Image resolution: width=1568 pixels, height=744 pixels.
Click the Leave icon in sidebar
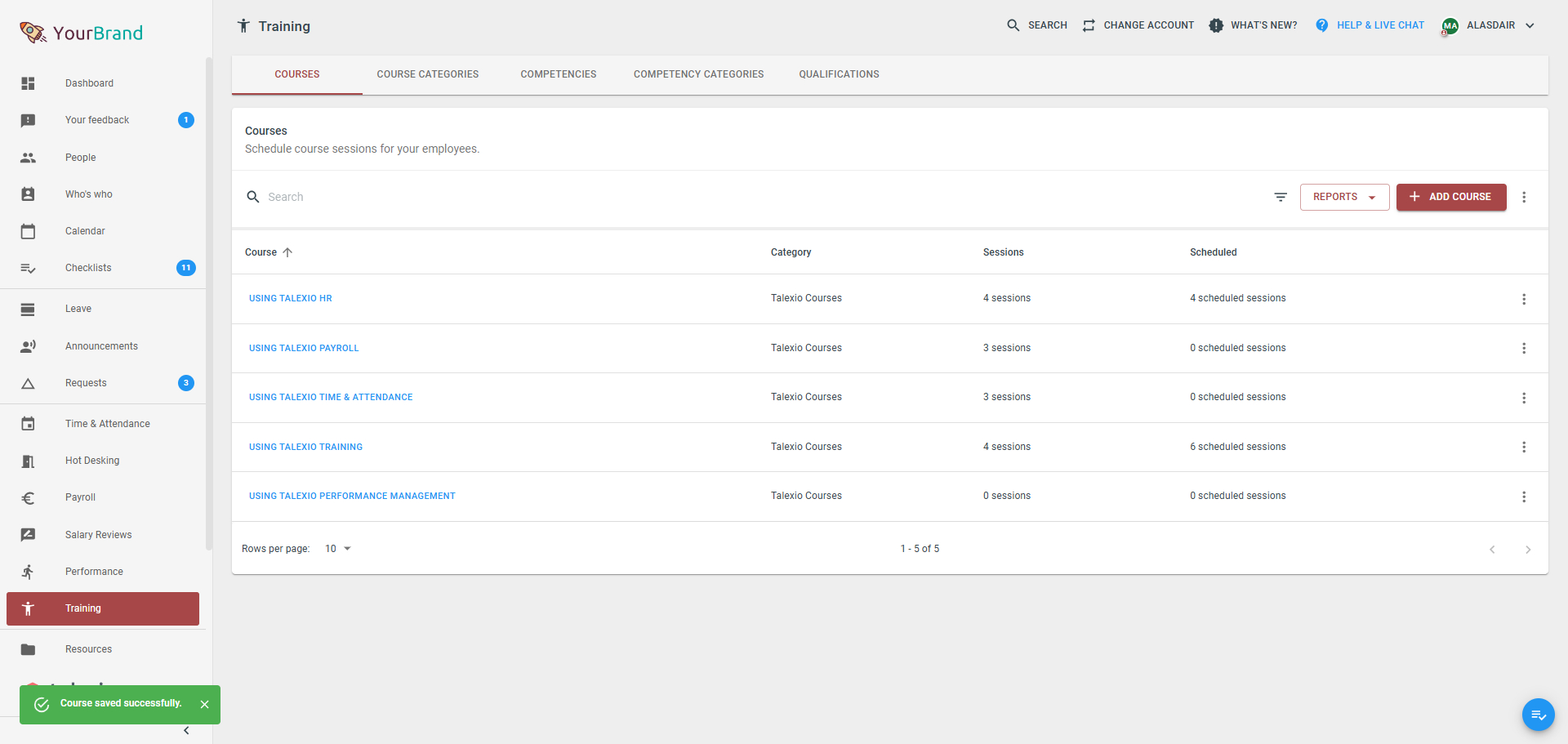(x=28, y=309)
